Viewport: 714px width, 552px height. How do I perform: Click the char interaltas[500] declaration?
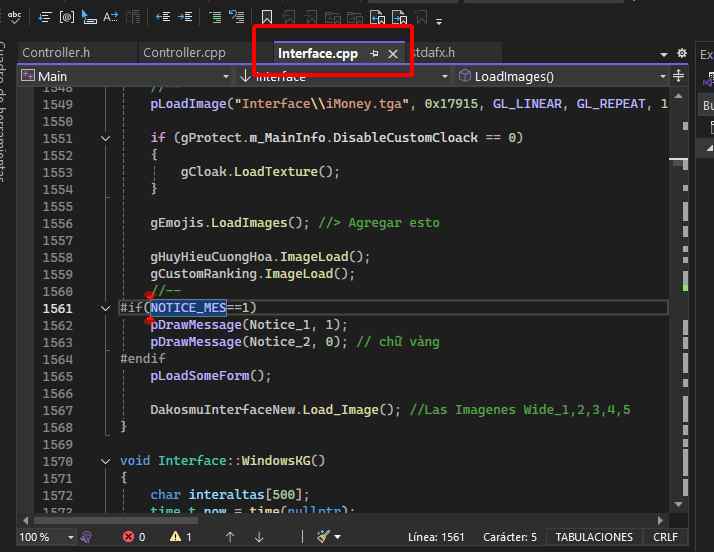click(230, 495)
